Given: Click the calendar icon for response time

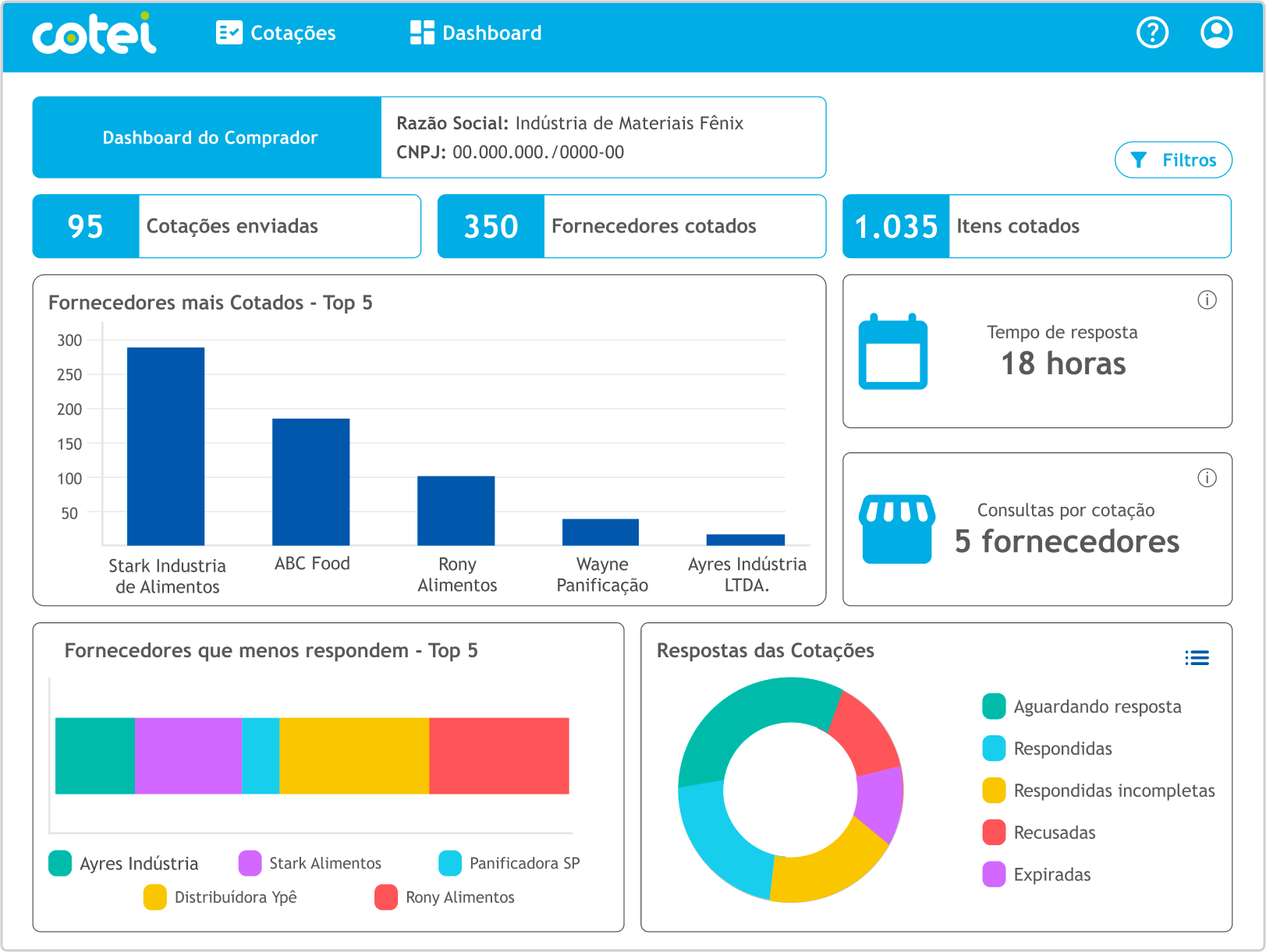Looking at the screenshot, I should (x=893, y=352).
